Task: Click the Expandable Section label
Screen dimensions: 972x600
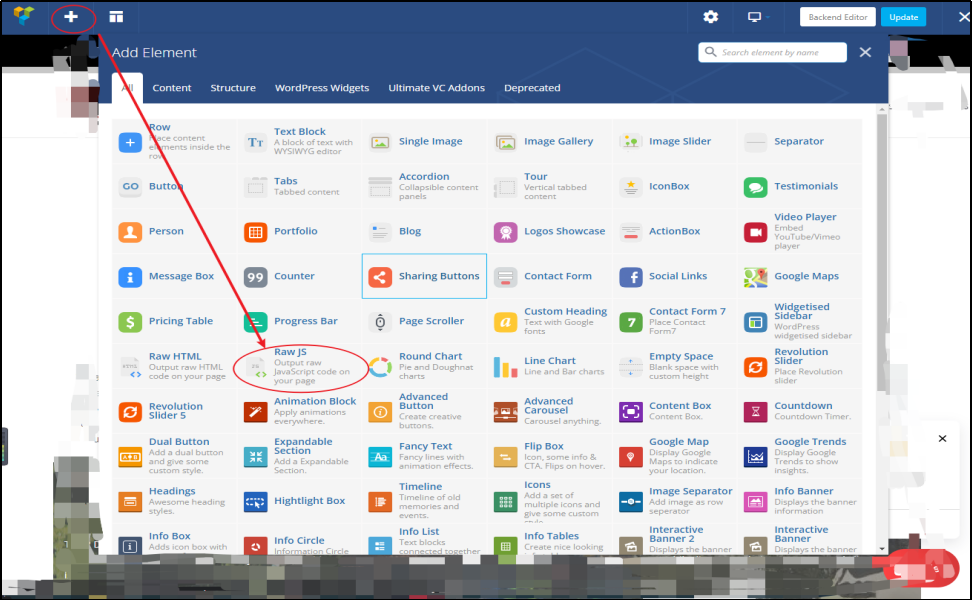Action: point(303,446)
